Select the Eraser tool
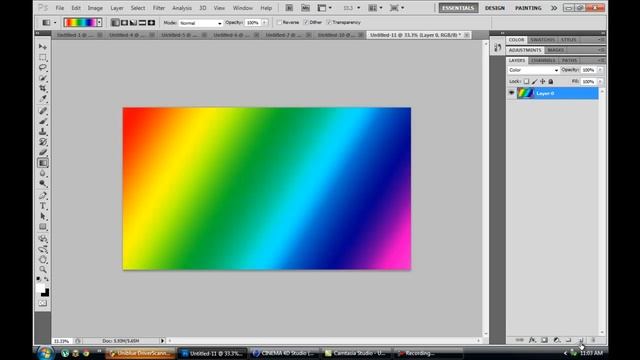Screen dimensions: 640x360 43,152
